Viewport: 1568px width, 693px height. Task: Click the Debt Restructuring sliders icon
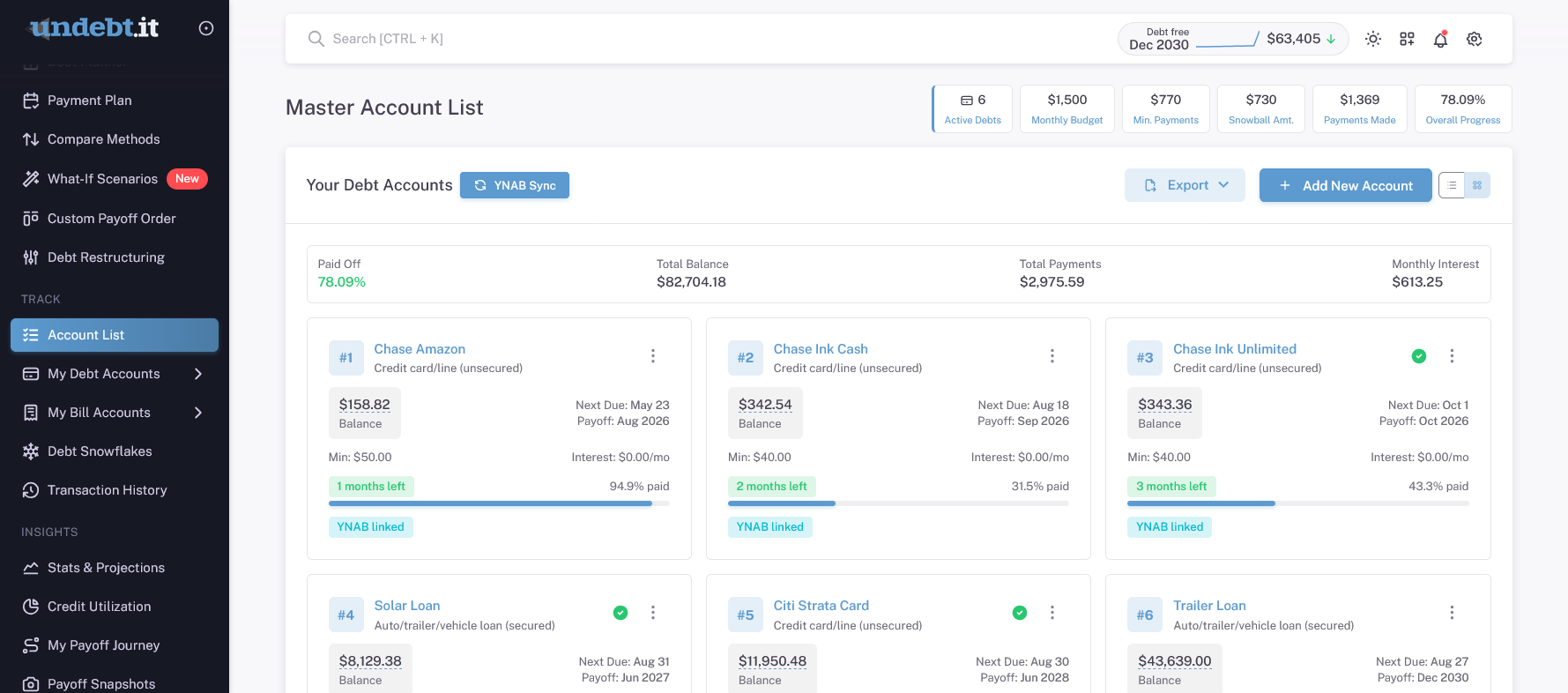pos(31,257)
